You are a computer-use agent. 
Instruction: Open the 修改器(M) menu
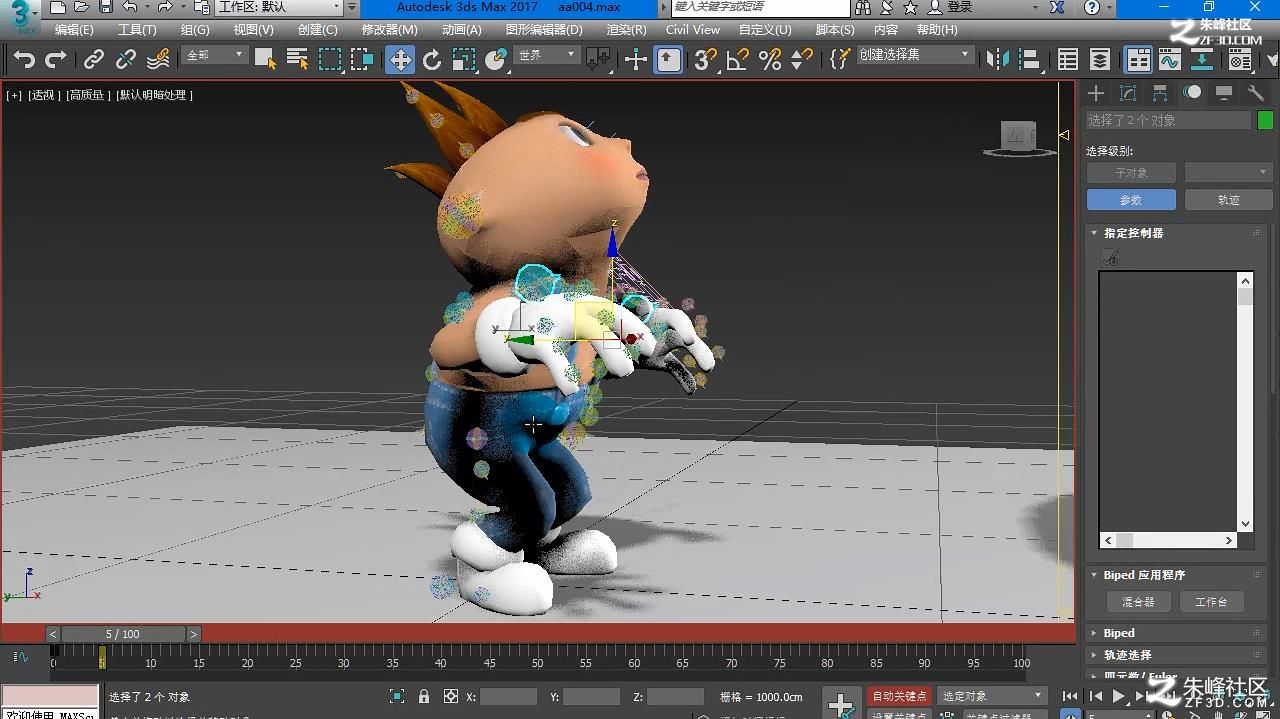(389, 30)
